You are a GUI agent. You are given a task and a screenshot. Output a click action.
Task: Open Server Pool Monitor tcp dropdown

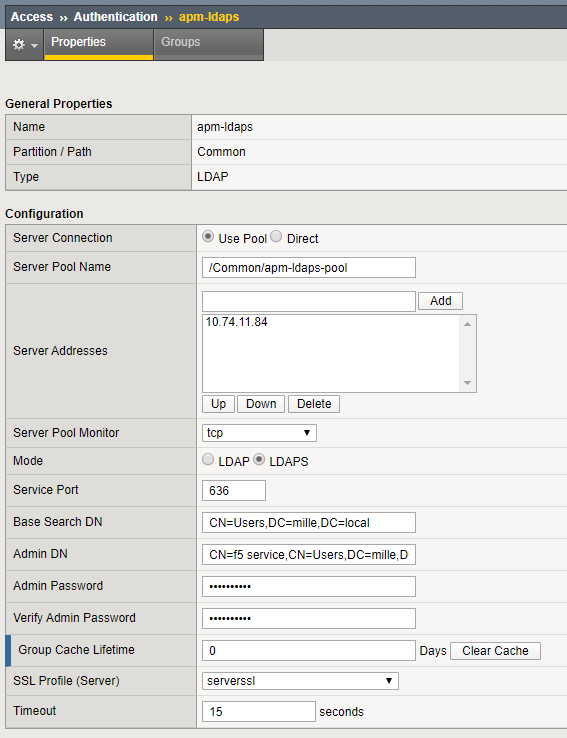tap(259, 433)
